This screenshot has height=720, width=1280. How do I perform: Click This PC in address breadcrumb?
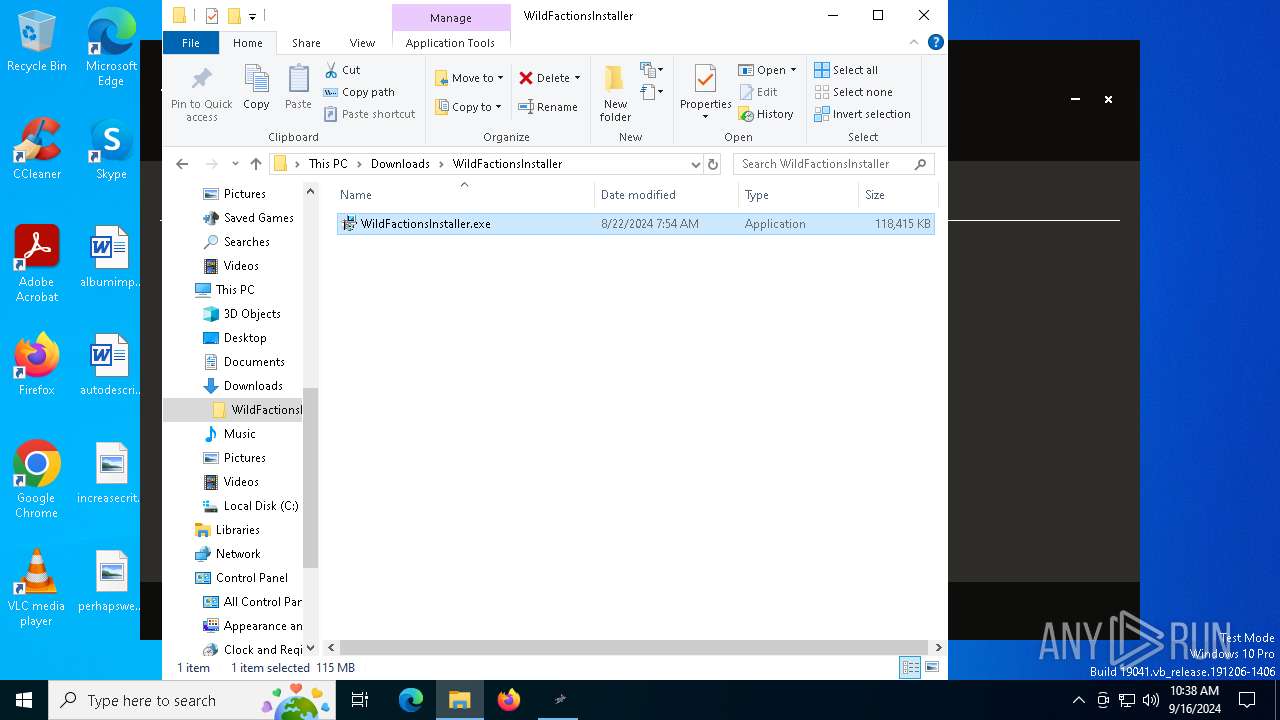pos(328,164)
